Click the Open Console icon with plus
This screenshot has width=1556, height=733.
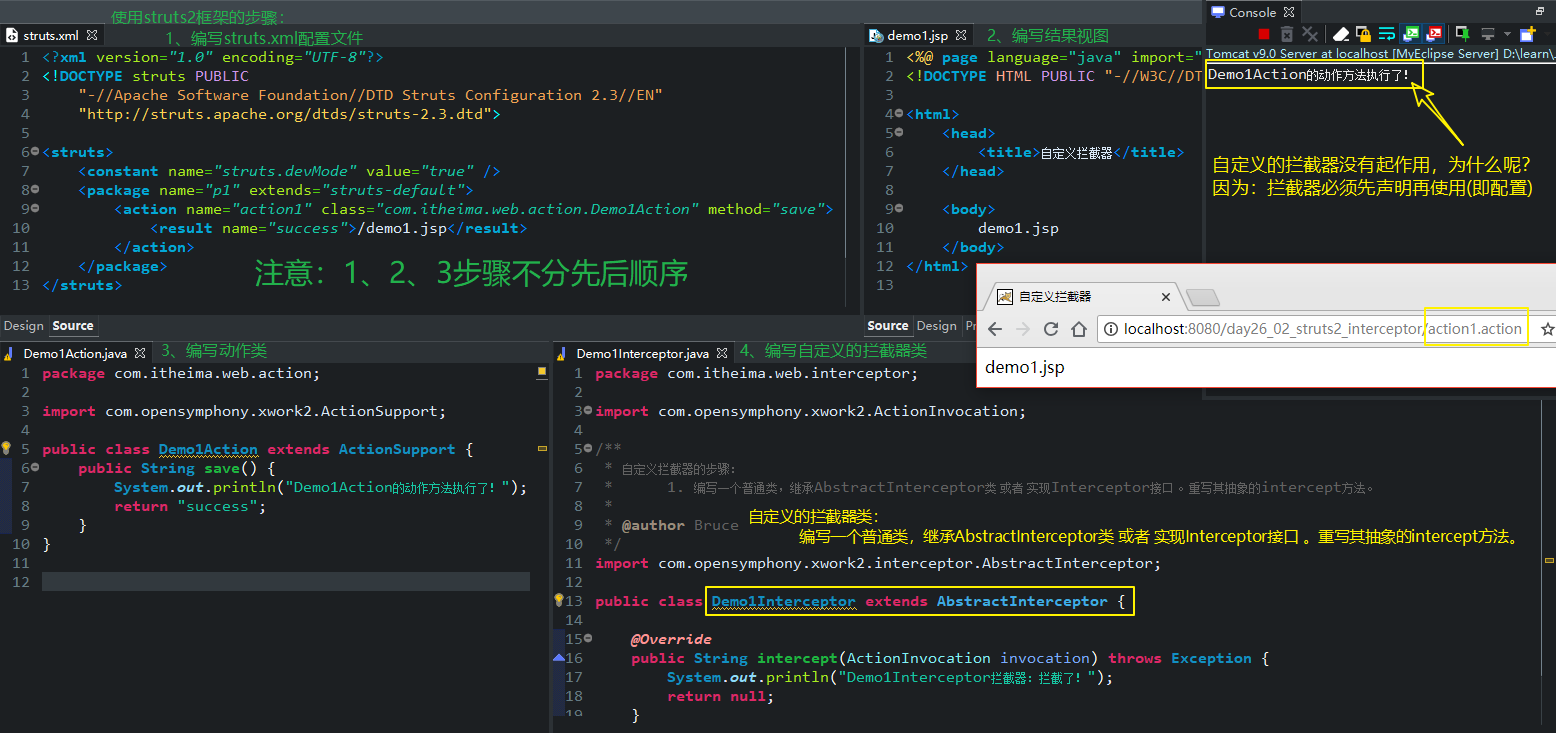(1528, 34)
